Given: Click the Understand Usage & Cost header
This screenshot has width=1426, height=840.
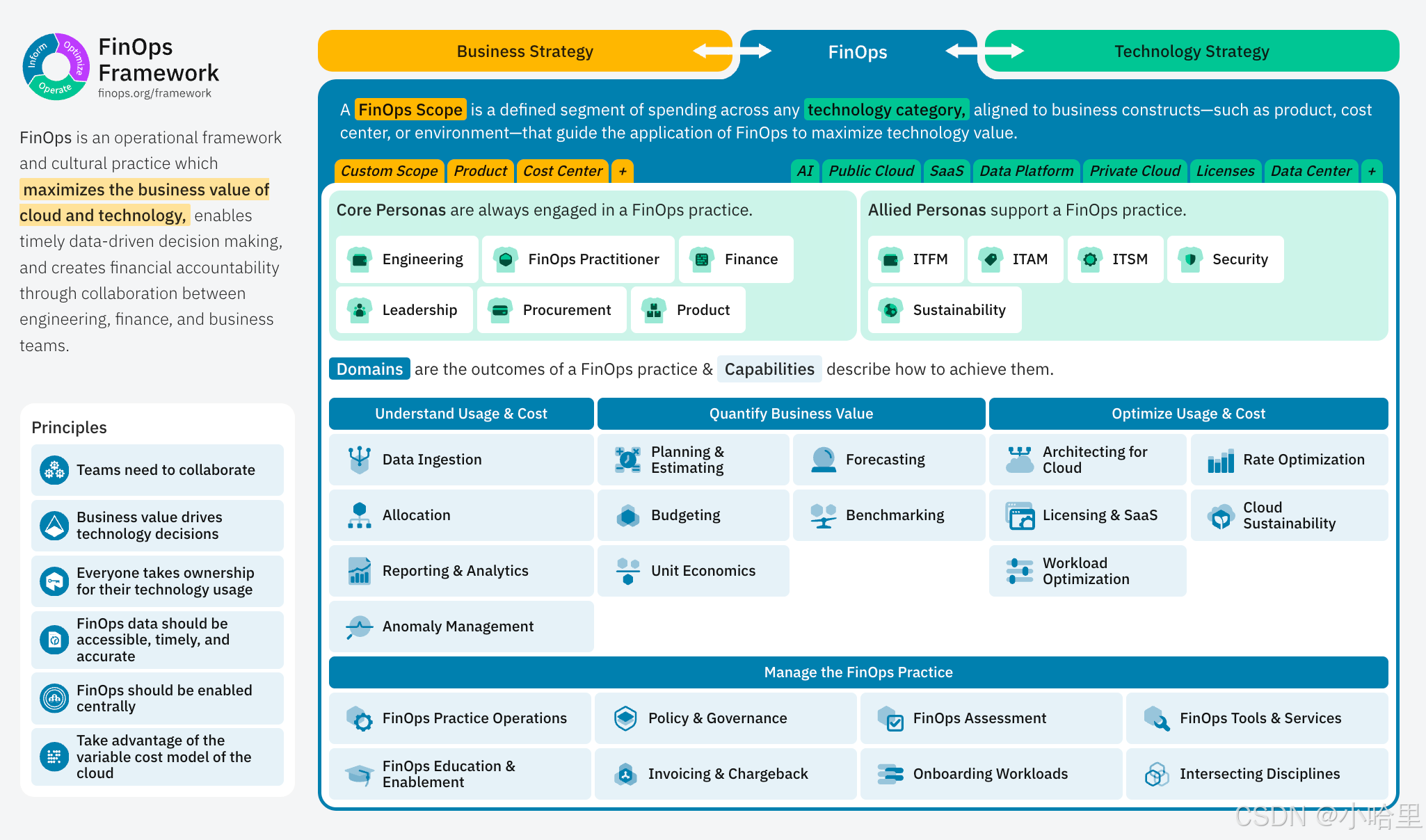Looking at the screenshot, I should click(460, 414).
